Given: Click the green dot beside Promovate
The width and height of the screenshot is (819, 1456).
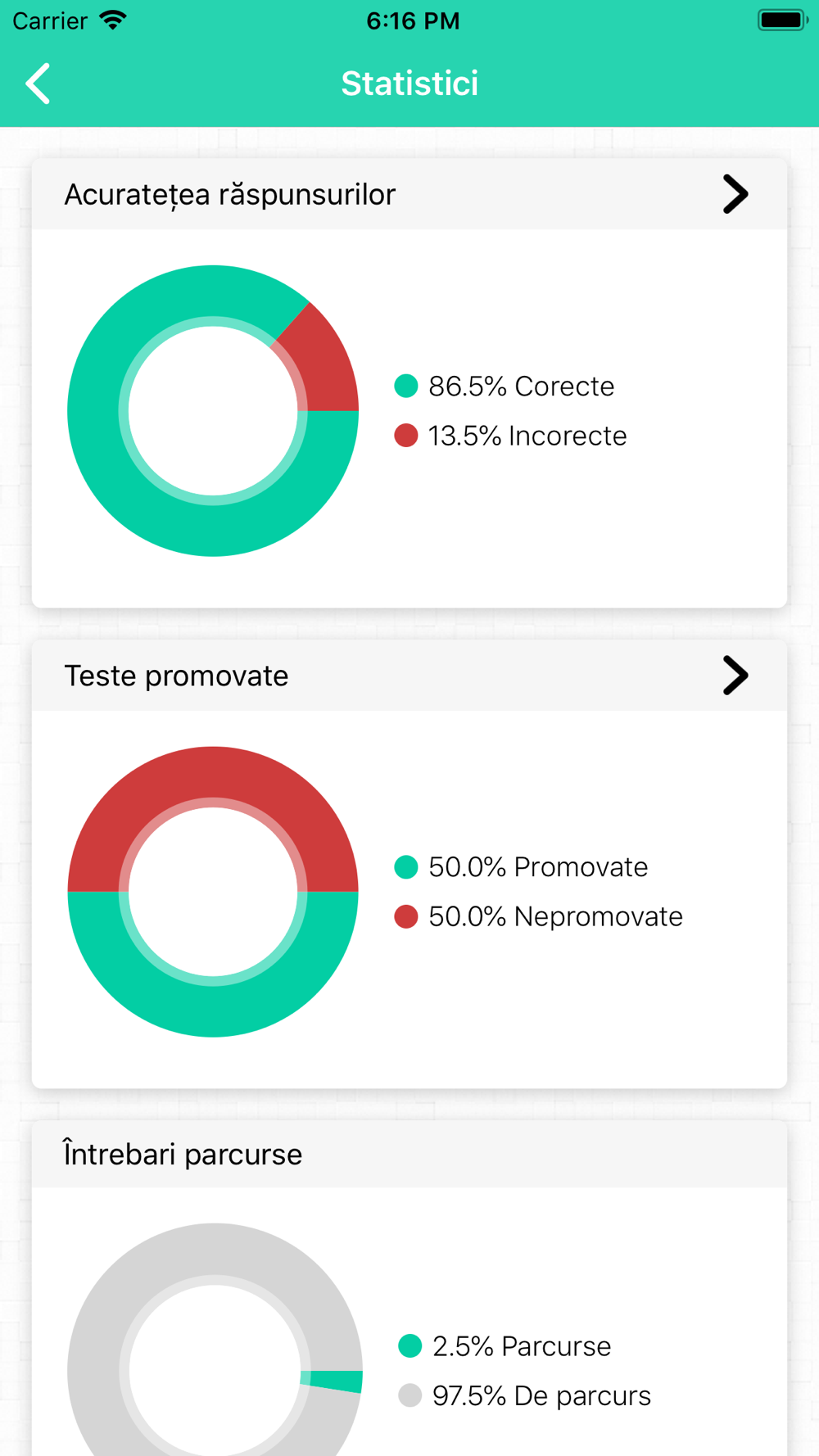Looking at the screenshot, I should click(406, 866).
